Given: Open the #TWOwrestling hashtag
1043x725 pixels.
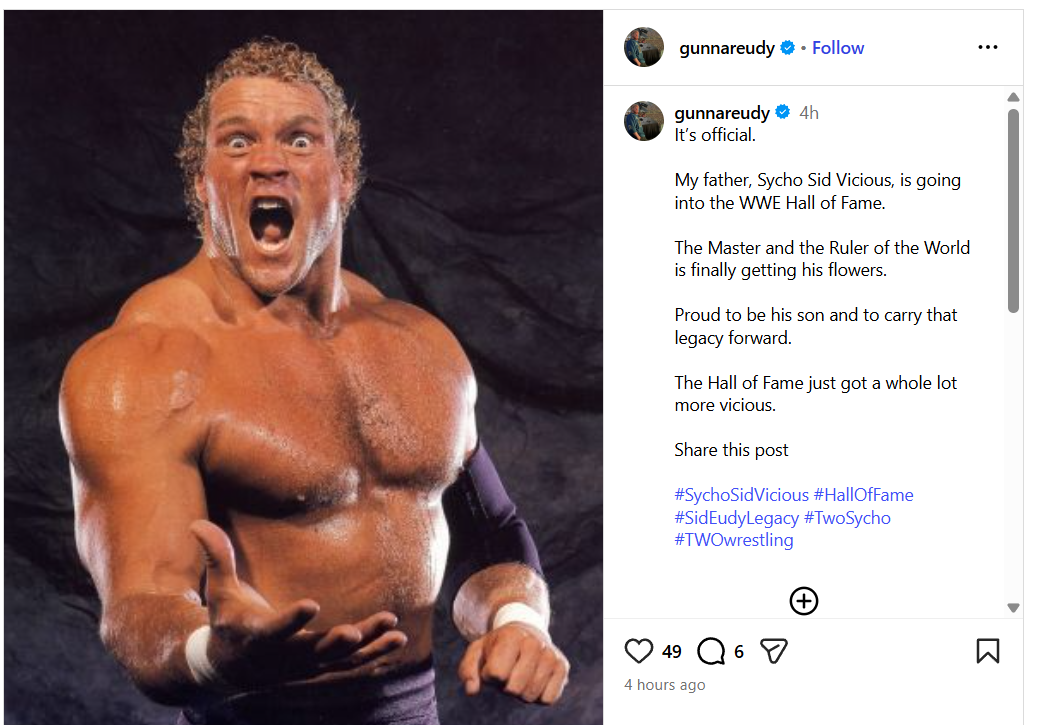Looking at the screenshot, I should tap(733, 540).
